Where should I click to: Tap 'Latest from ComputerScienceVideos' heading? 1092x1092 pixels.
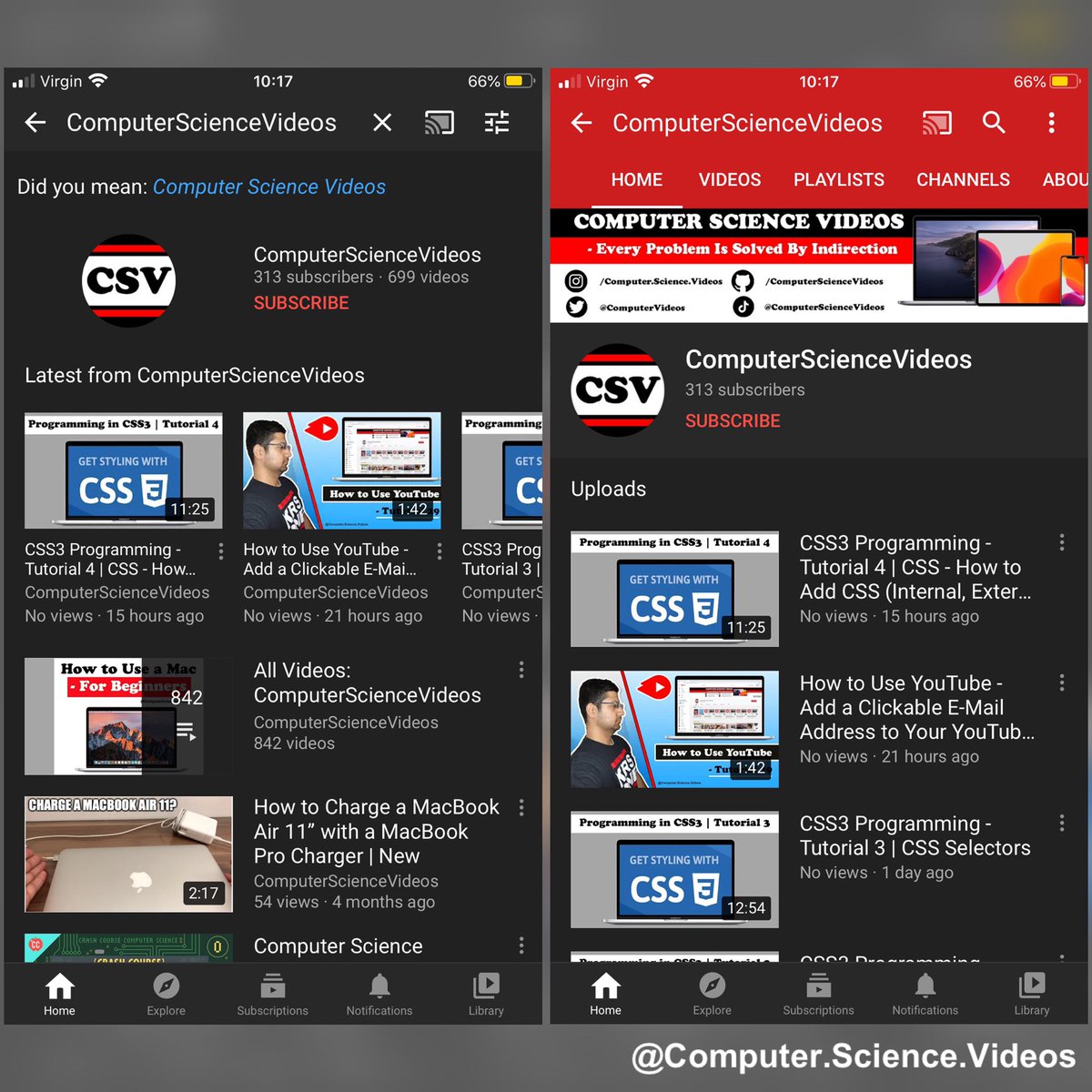[x=195, y=375]
